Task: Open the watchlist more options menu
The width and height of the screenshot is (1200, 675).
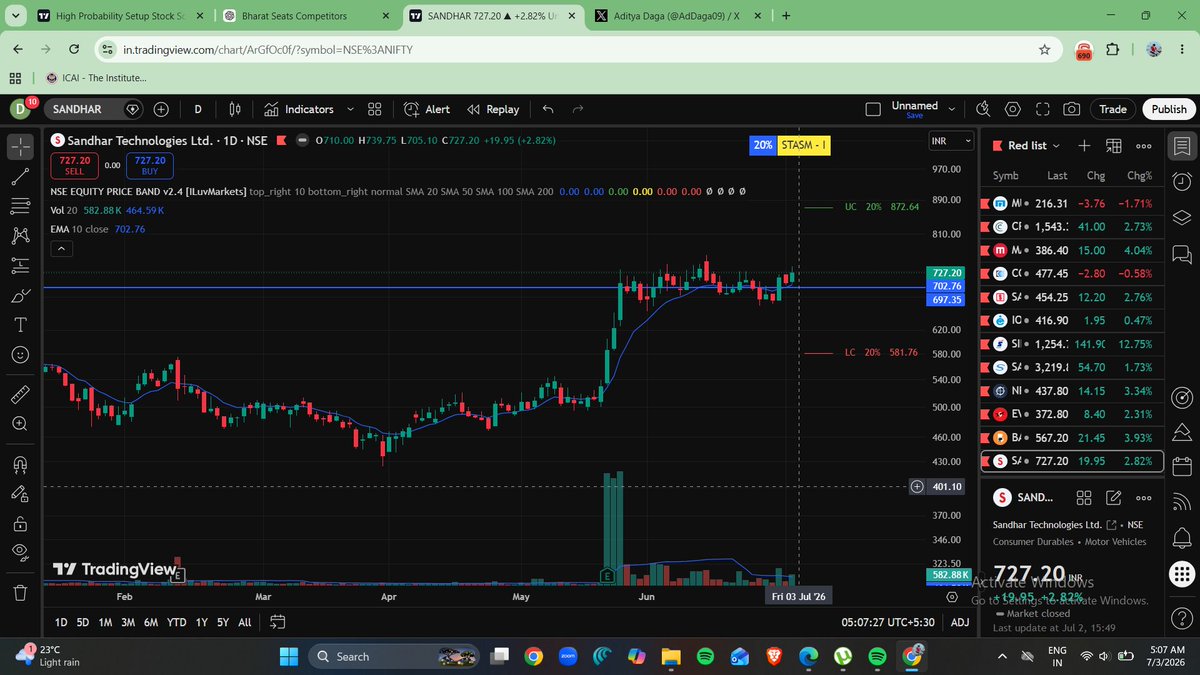Action: pyautogui.click(x=1144, y=145)
